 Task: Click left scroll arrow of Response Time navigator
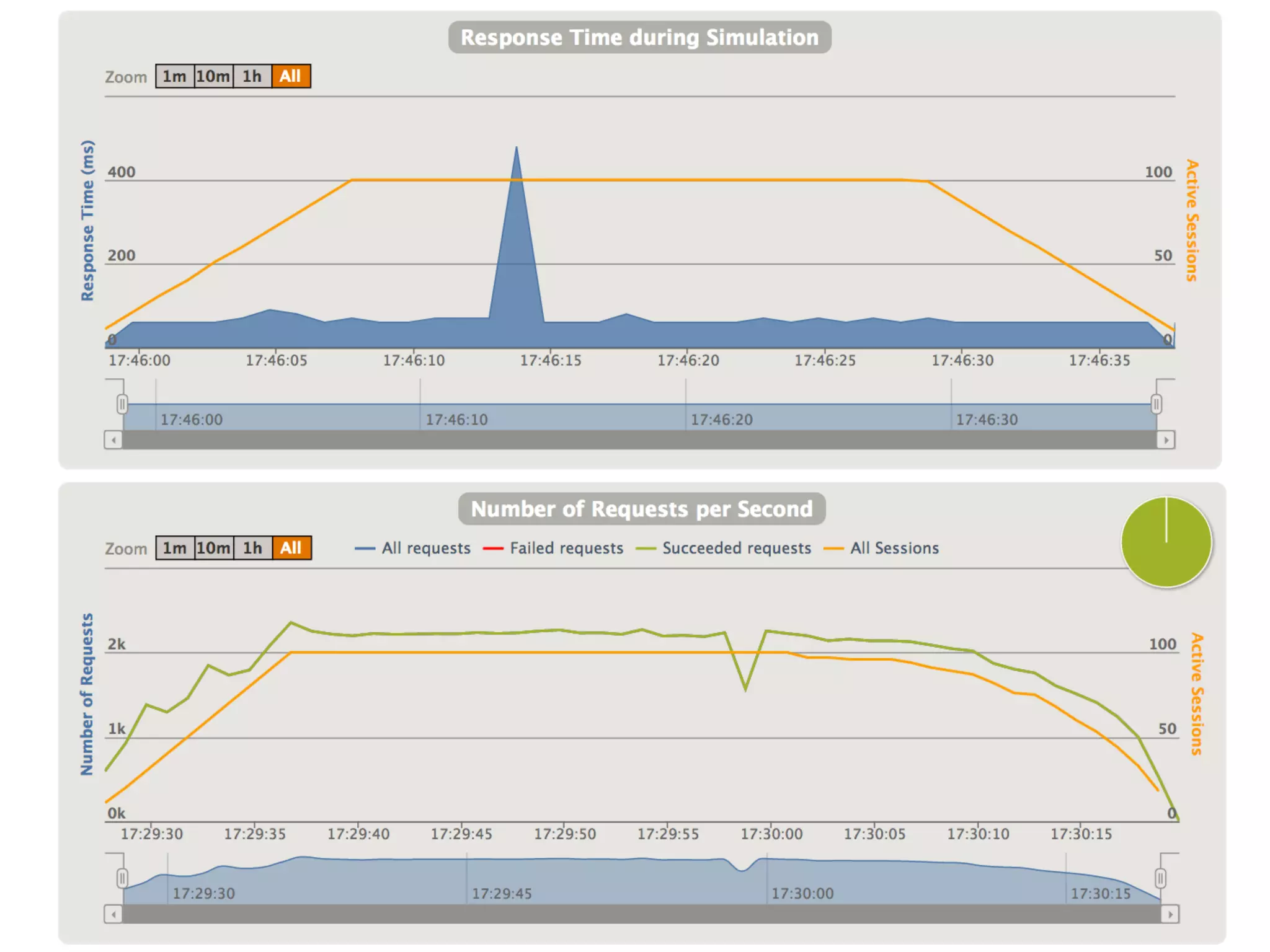113,440
